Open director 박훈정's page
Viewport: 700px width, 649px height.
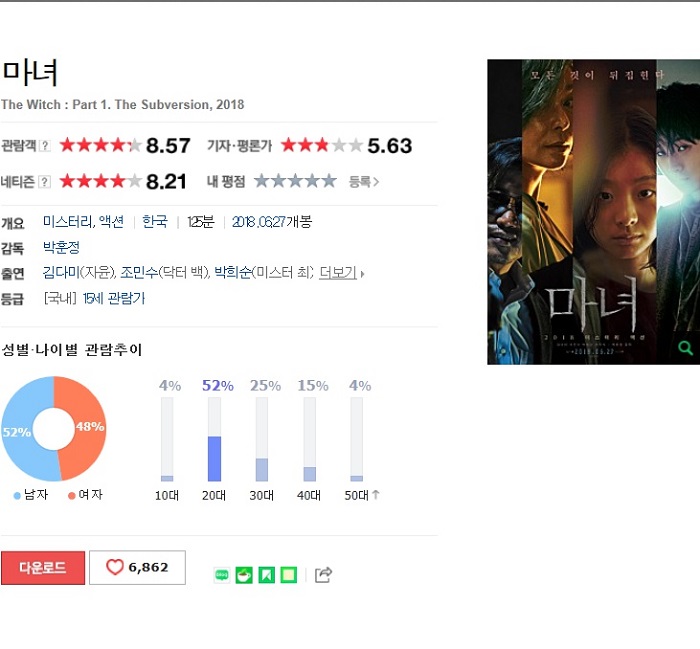coord(61,247)
